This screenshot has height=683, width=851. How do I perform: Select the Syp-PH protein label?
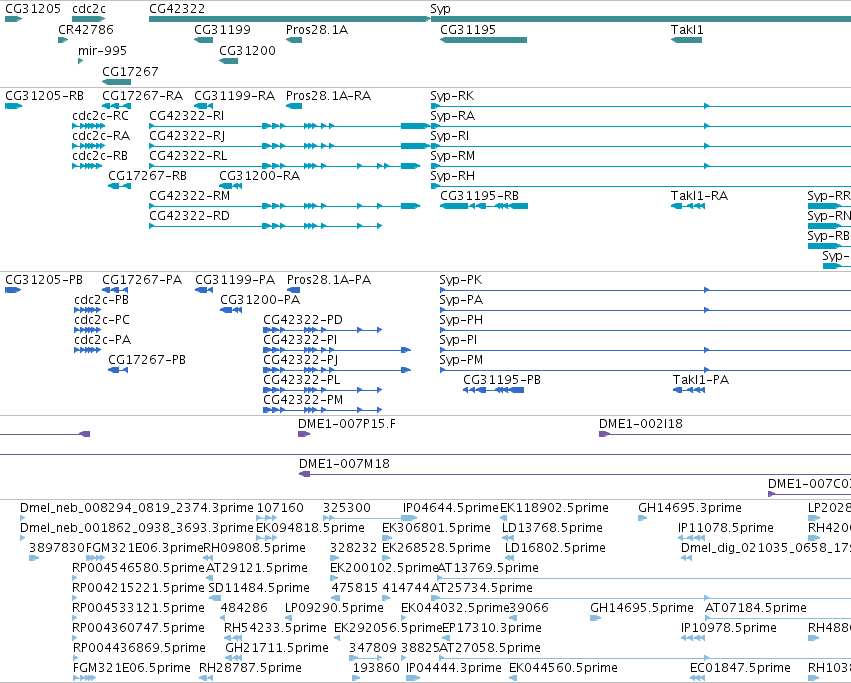coord(461,320)
